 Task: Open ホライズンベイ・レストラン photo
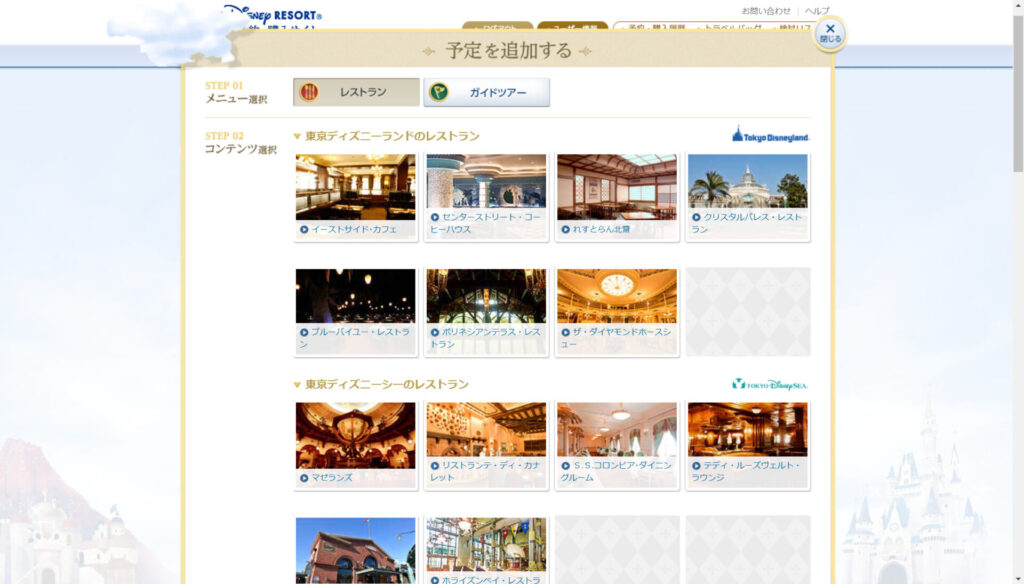[486, 545]
